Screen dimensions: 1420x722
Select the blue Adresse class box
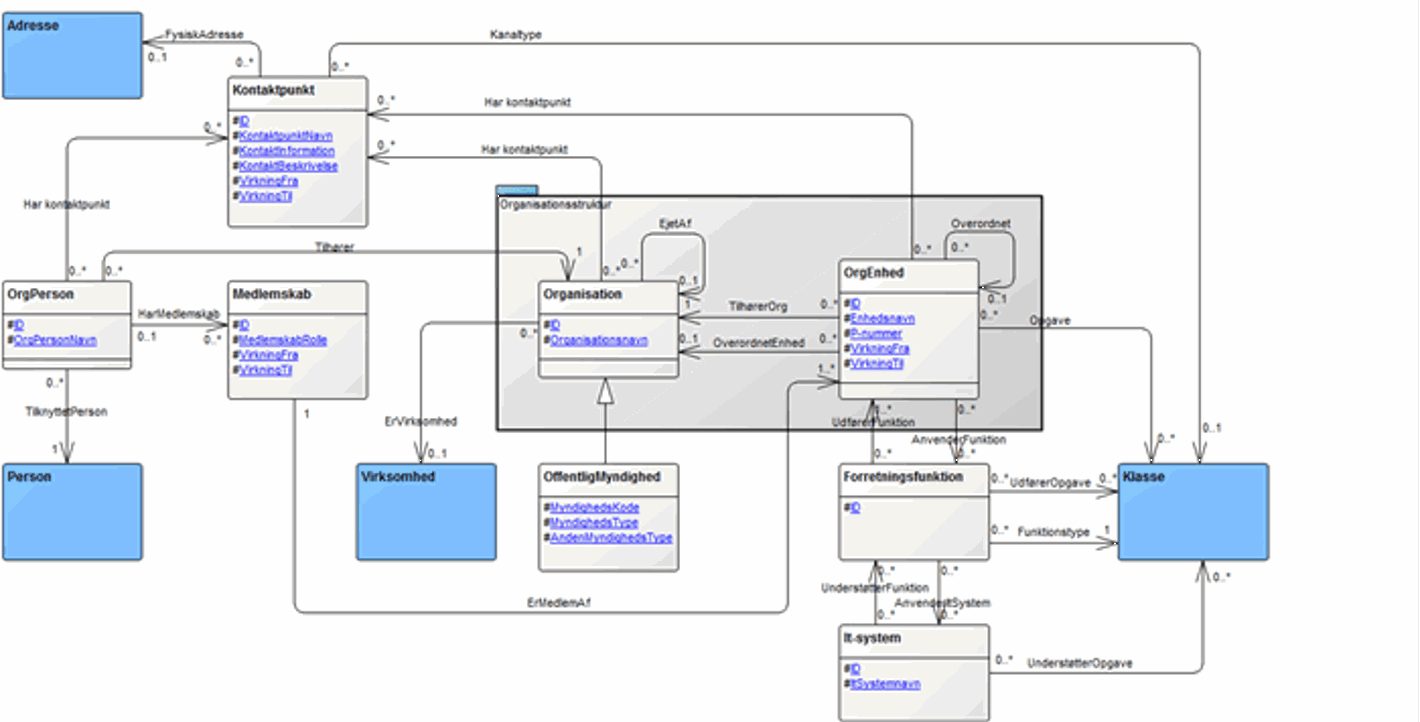[71, 53]
